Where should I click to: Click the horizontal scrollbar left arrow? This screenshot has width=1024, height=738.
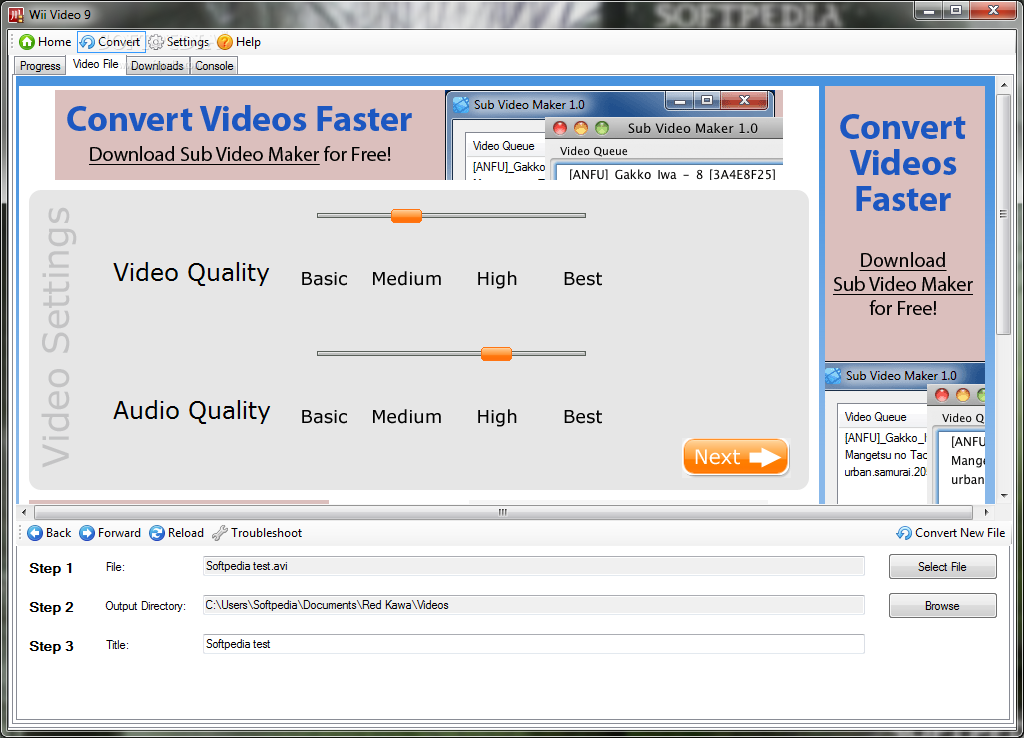pos(24,512)
